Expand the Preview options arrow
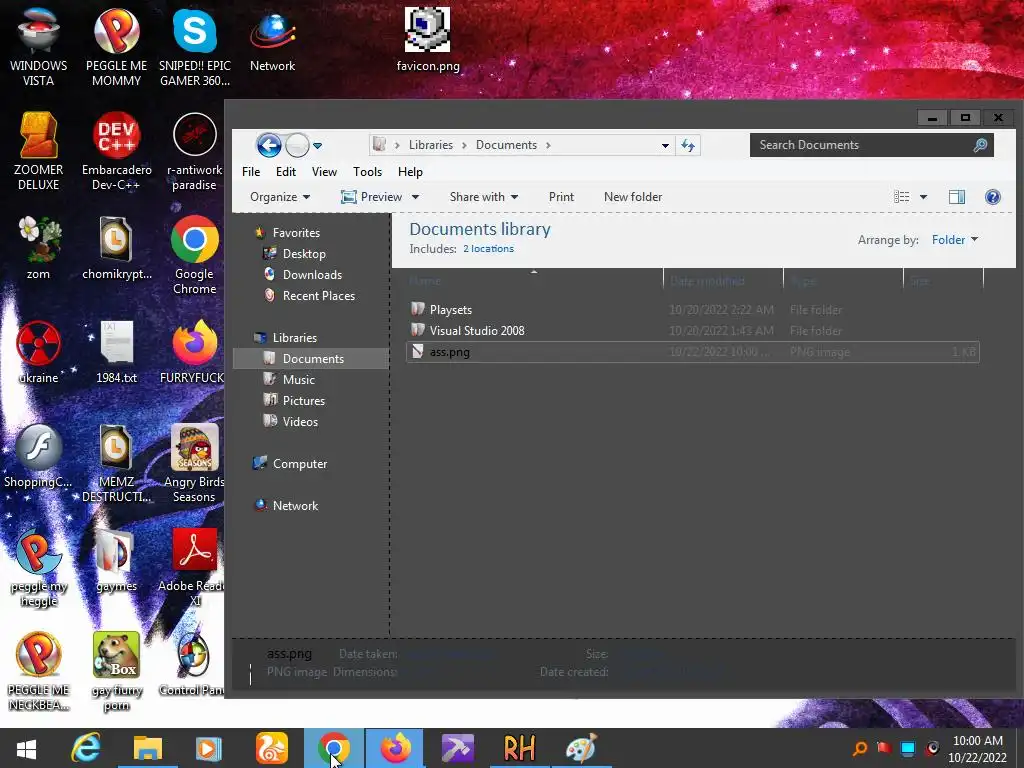This screenshot has height=768, width=1024. pos(415,197)
